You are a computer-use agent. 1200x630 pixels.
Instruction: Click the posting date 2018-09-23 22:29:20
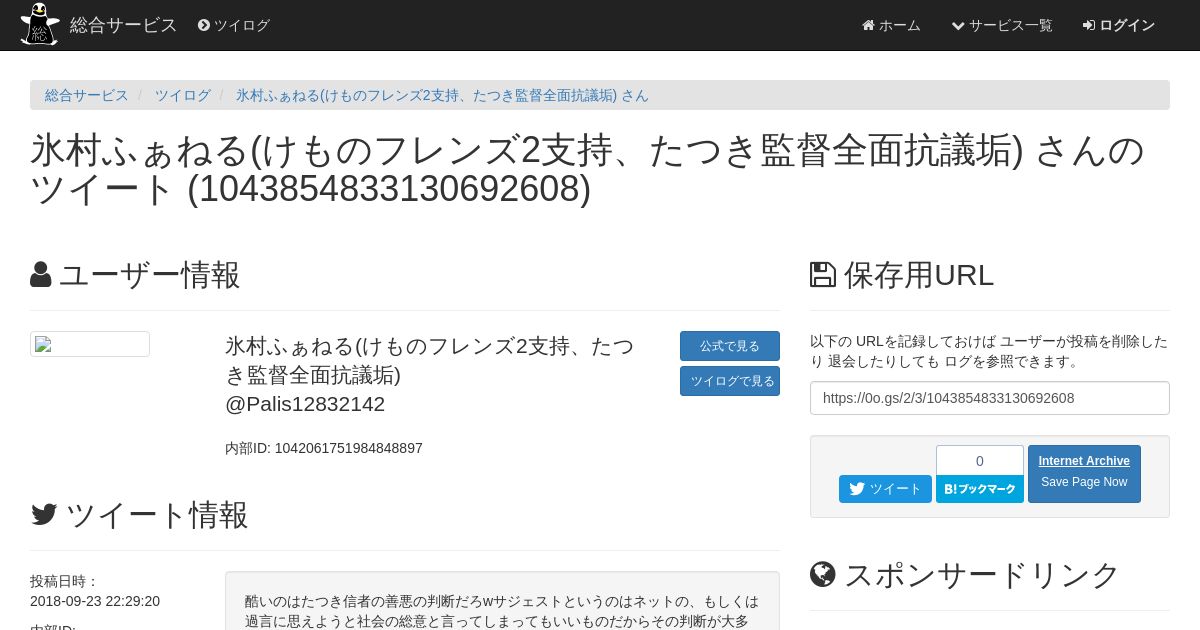(x=95, y=601)
